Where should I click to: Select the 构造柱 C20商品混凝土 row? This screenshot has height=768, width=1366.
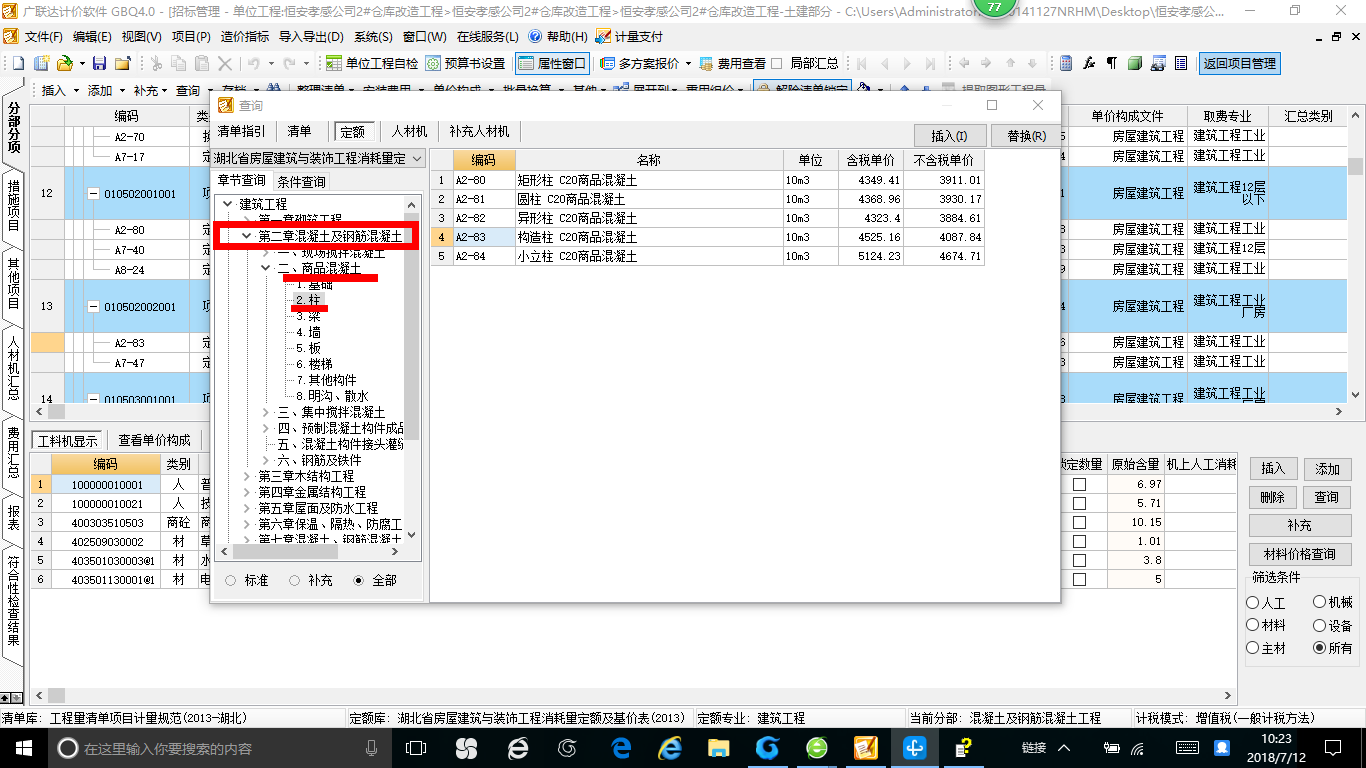coord(707,237)
